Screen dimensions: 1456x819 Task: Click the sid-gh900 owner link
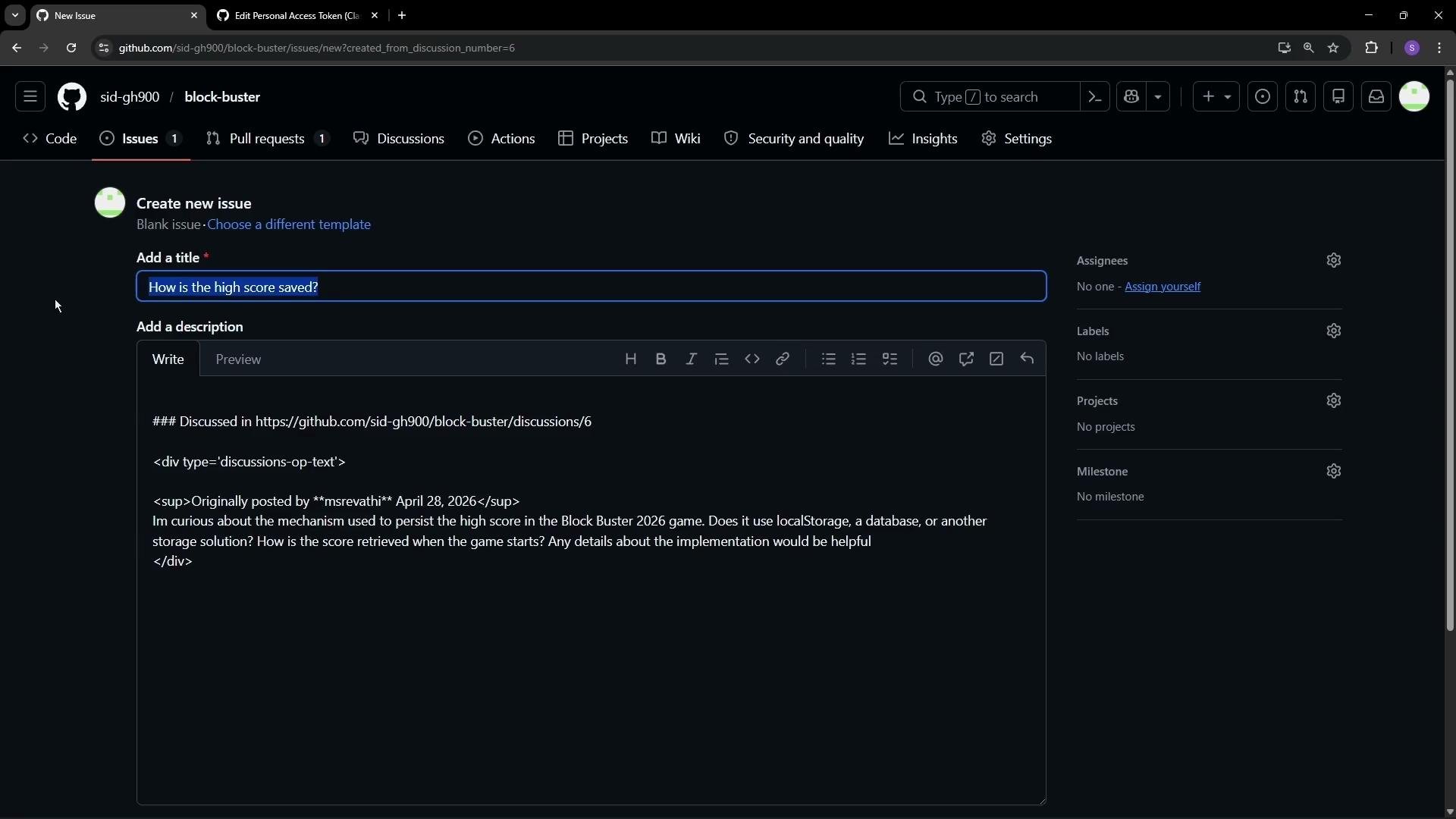pos(130,97)
